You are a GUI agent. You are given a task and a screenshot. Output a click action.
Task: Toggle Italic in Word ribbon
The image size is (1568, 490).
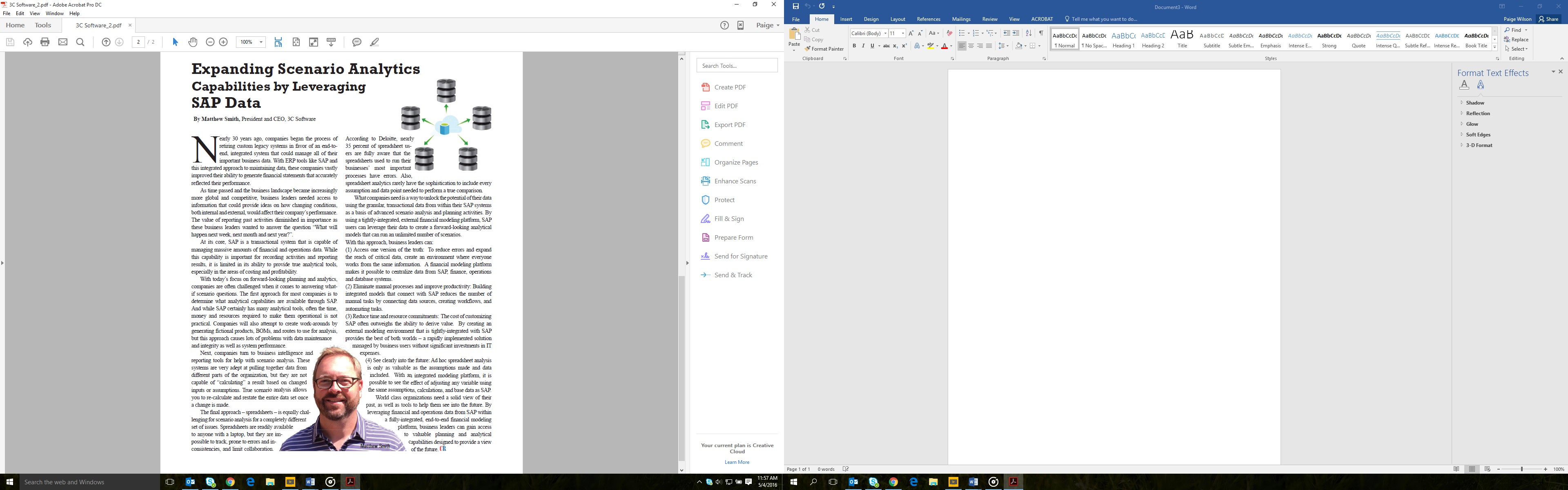click(862, 46)
